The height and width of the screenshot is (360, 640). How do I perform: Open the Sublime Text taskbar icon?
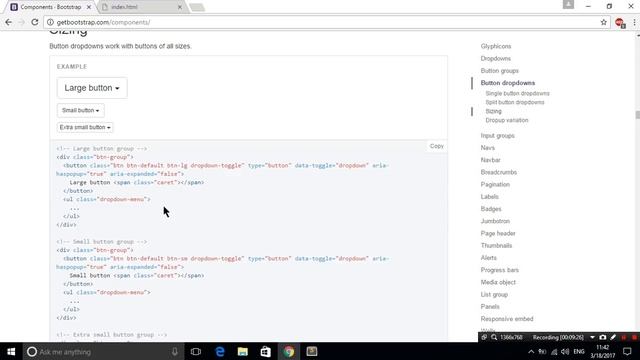312,351
